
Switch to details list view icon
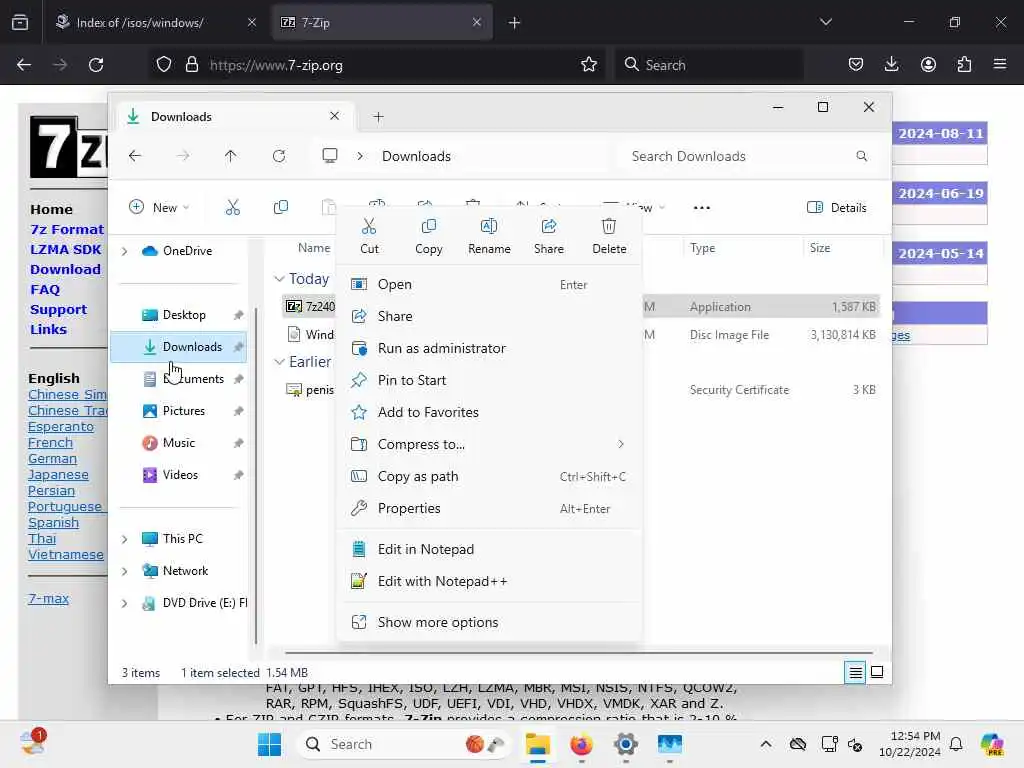point(855,672)
